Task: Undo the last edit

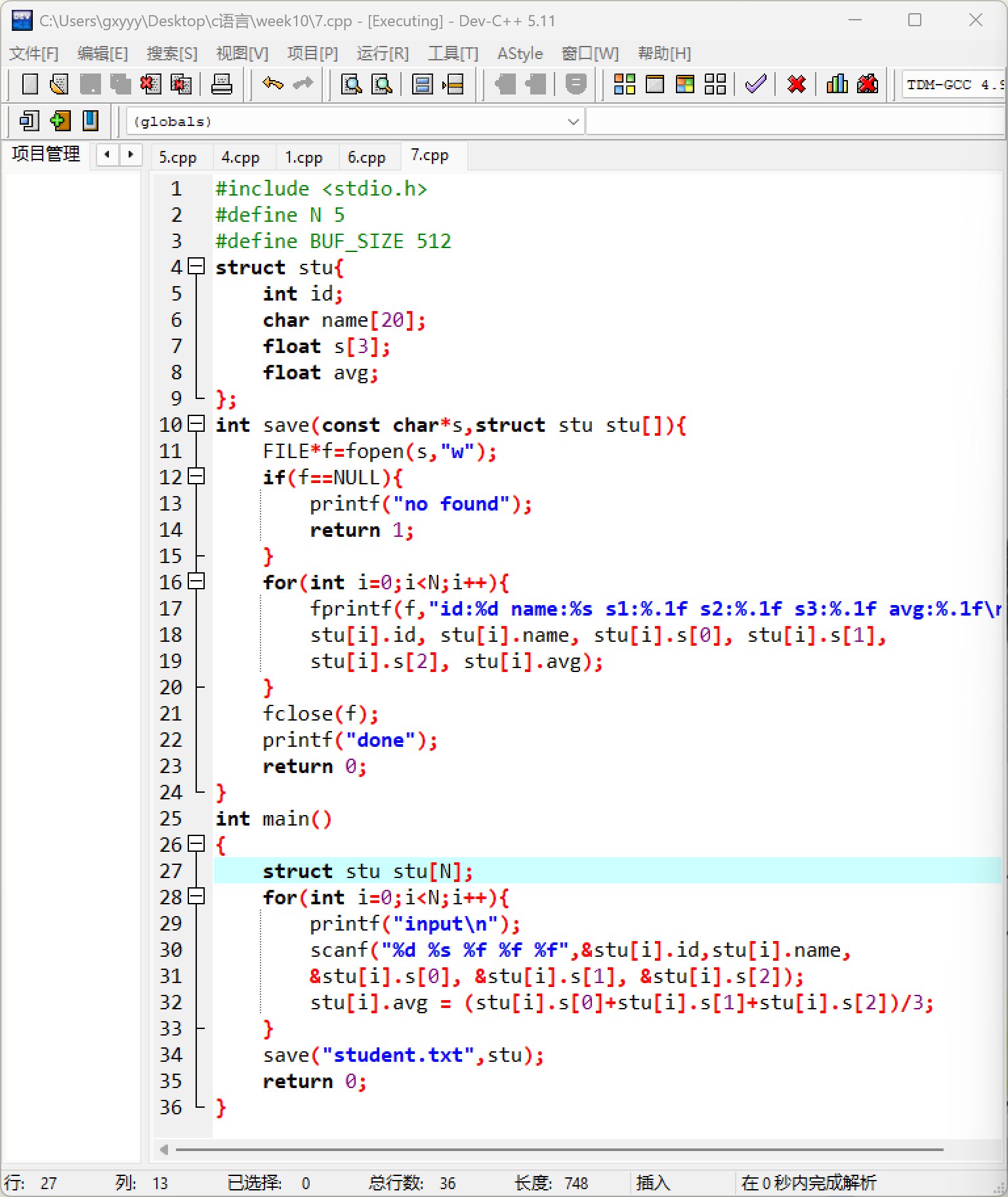Action: (272, 84)
